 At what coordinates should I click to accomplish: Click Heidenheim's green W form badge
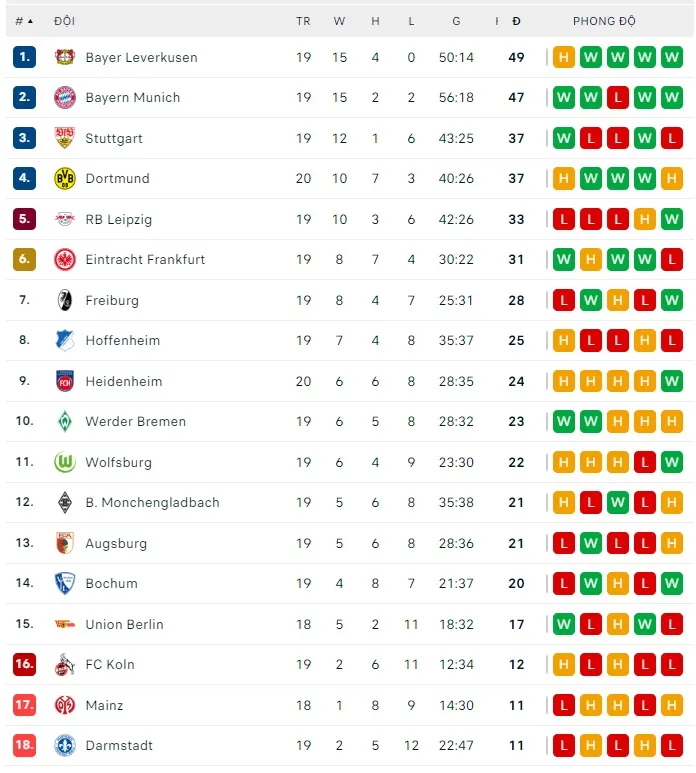point(671,381)
